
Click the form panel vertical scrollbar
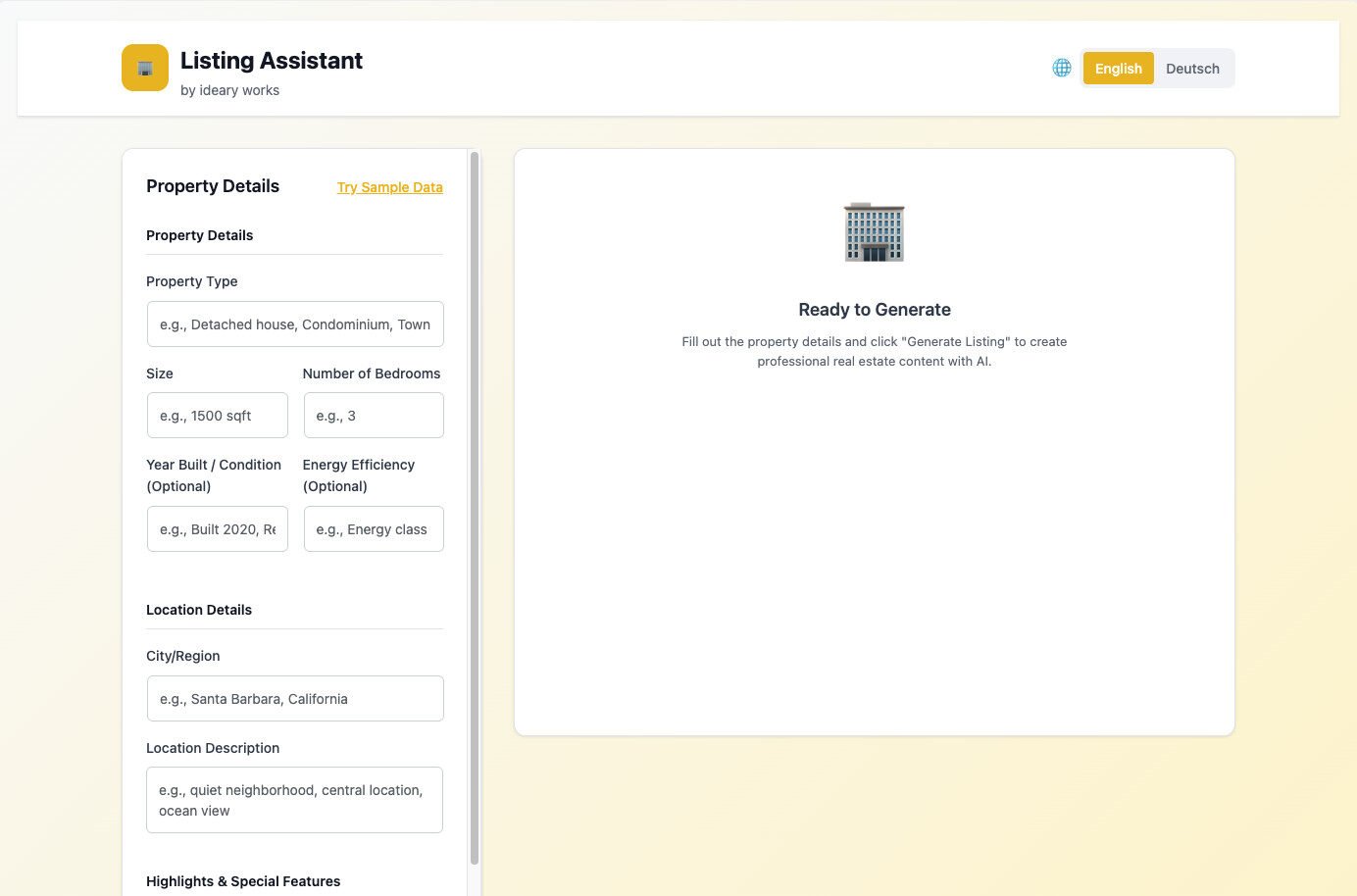point(475,508)
